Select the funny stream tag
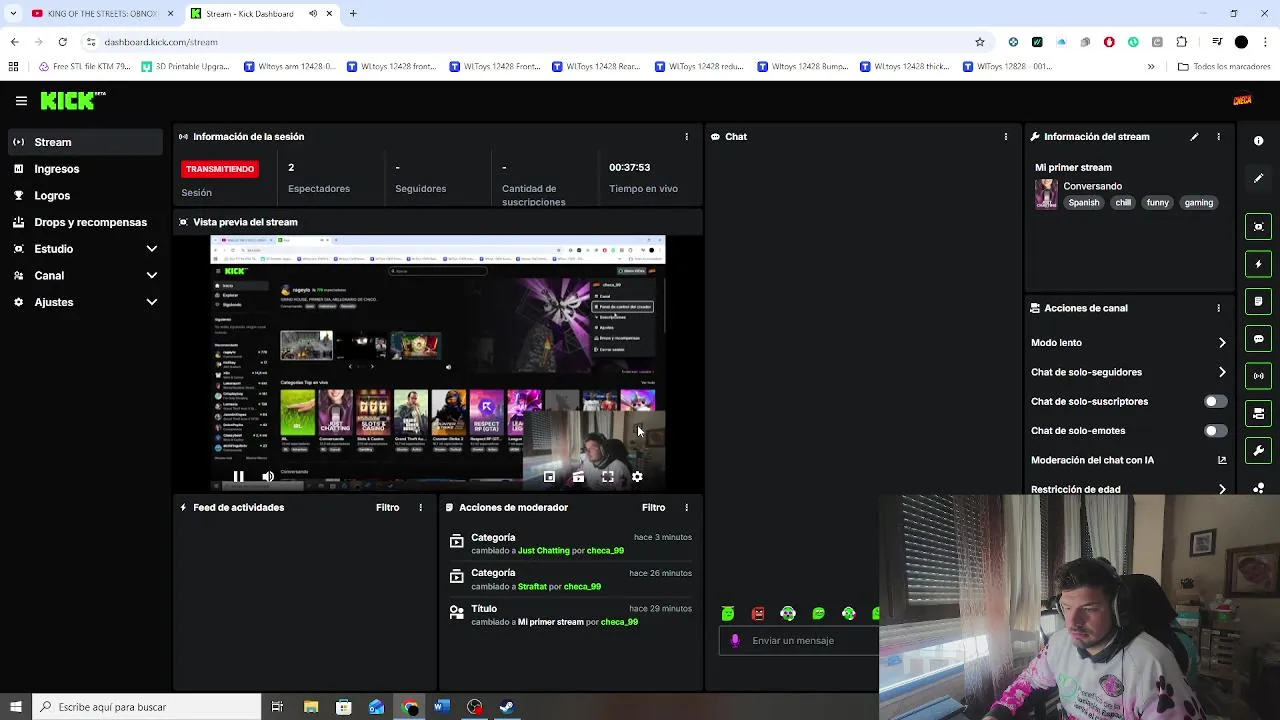Viewport: 1280px width, 720px height. click(x=1158, y=203)
